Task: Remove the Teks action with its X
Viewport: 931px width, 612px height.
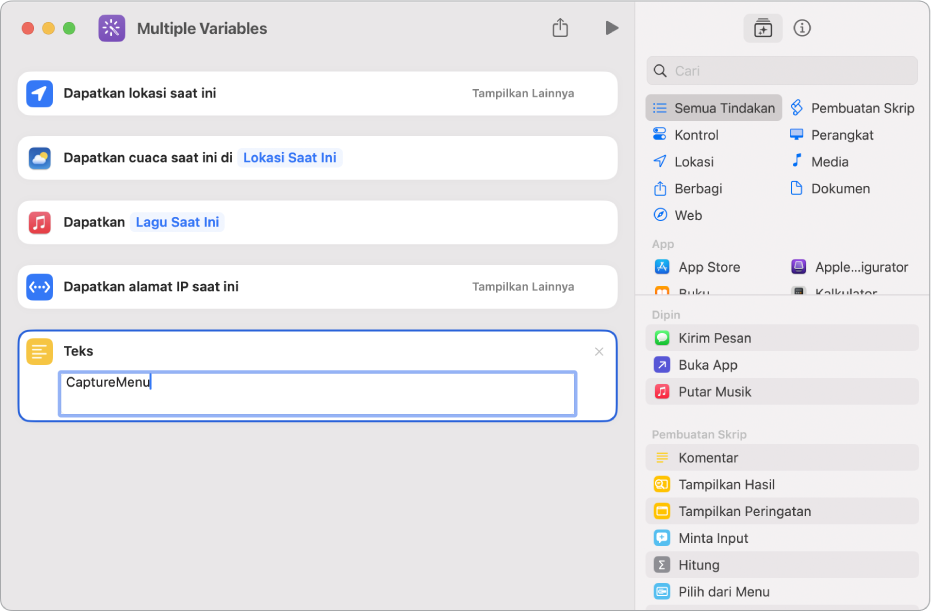Action: pos(599,351)
